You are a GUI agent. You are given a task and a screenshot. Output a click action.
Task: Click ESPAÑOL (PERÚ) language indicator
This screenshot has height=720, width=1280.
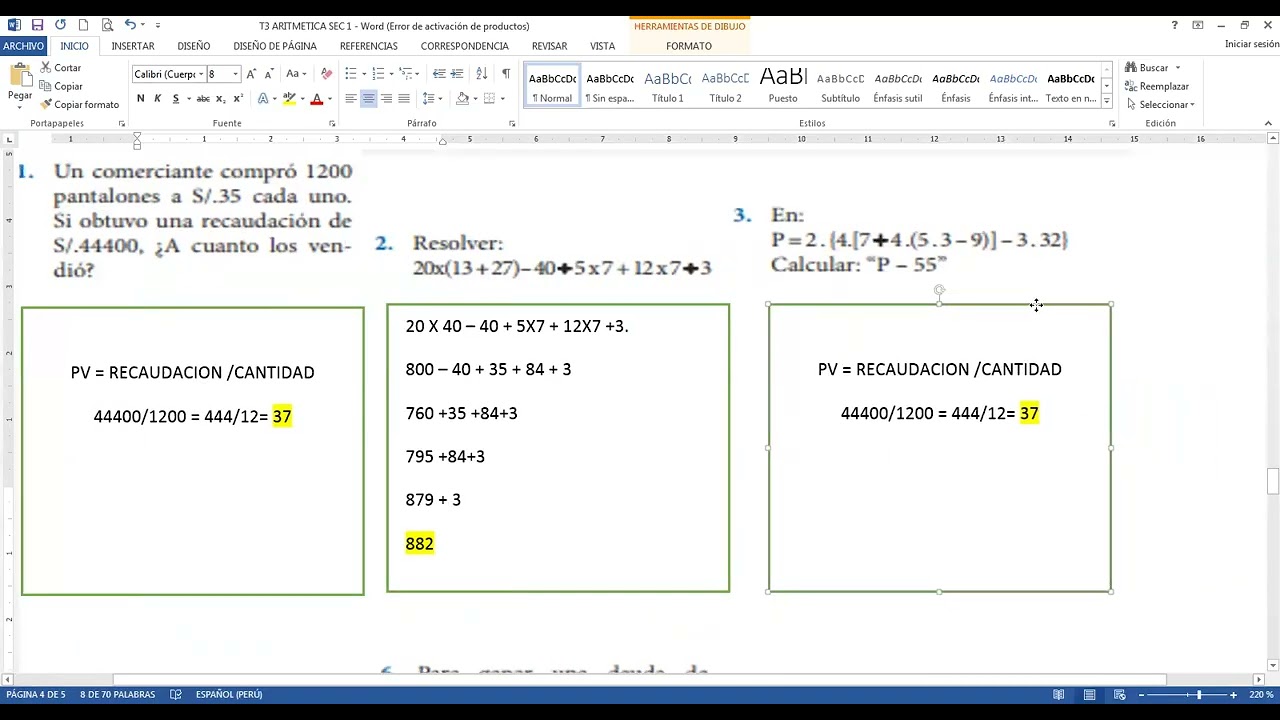(x=229, y=694)
